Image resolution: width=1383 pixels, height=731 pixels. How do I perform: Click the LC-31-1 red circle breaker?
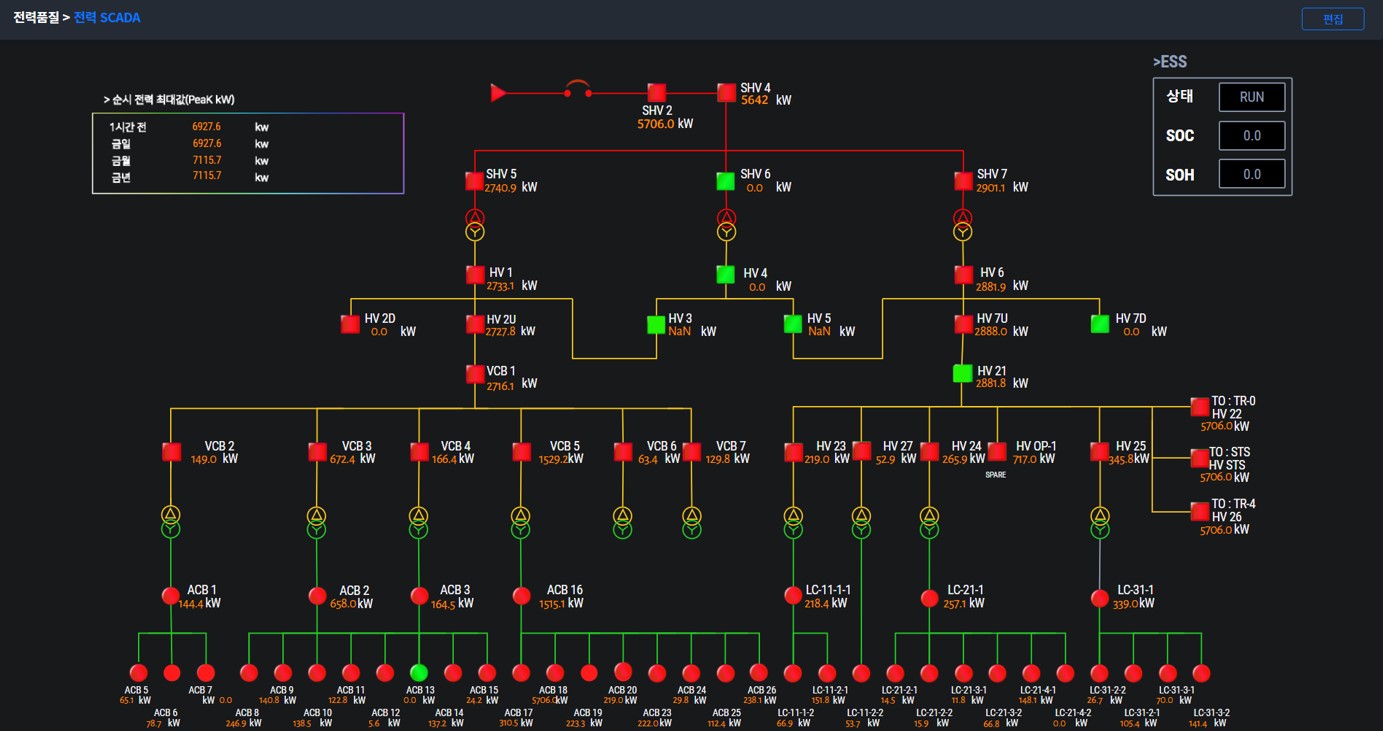tap(1100, 598)
